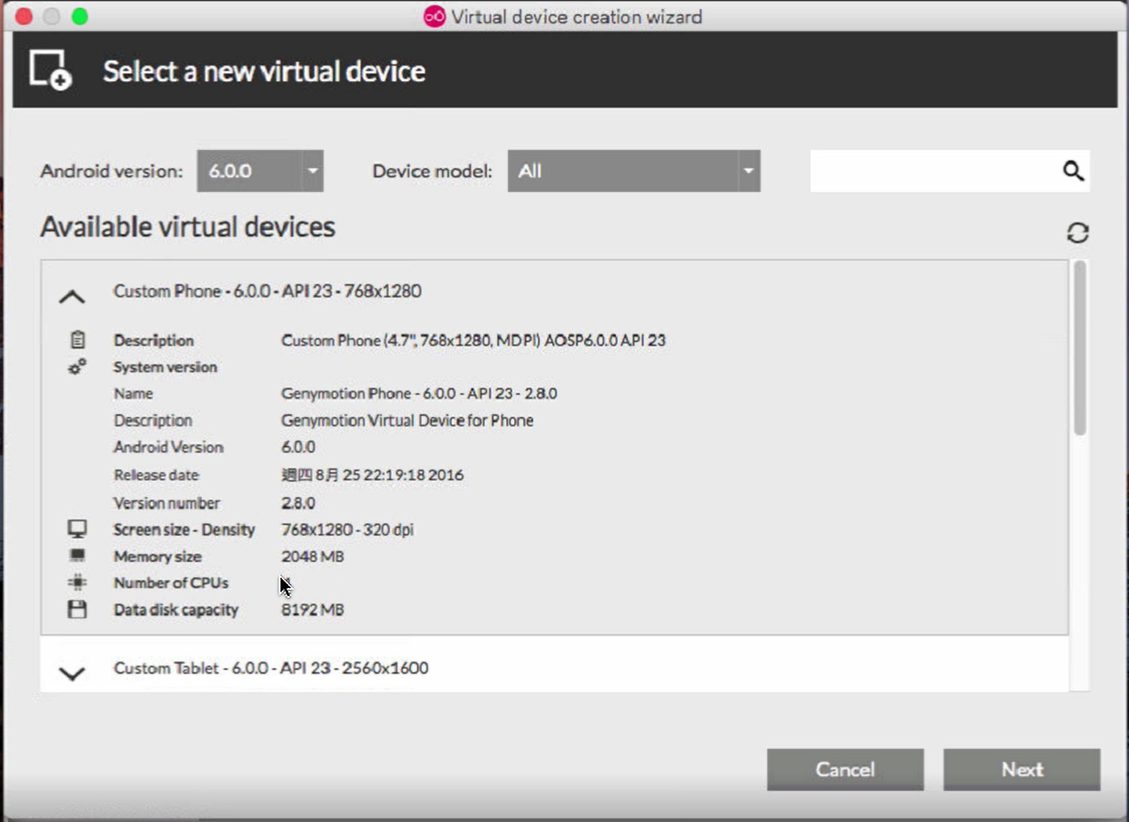Click the Genymotion logo in title bar
This screenshot has width=1129, height=822.
click(434, 16)
